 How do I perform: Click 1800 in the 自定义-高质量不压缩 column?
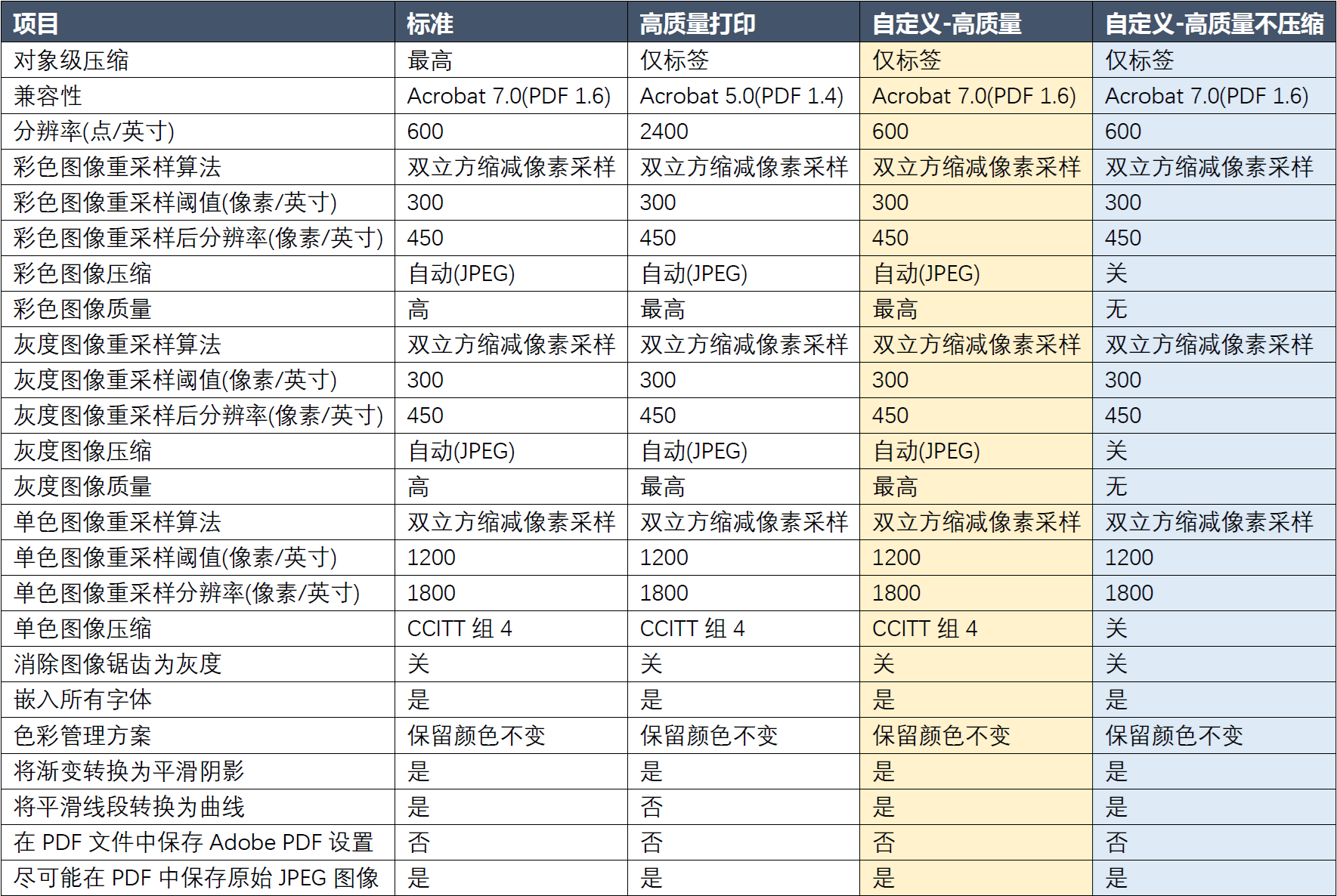tap(1129, 593)
